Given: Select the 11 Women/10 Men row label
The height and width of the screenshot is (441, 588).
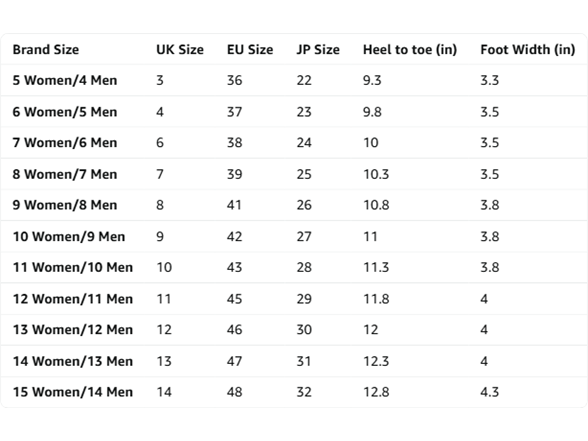Looking at the screenshot, I should [73, 267].
